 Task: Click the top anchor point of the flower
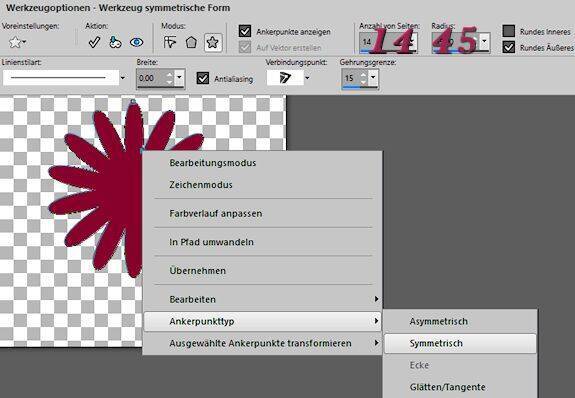(x=133, y=101)
